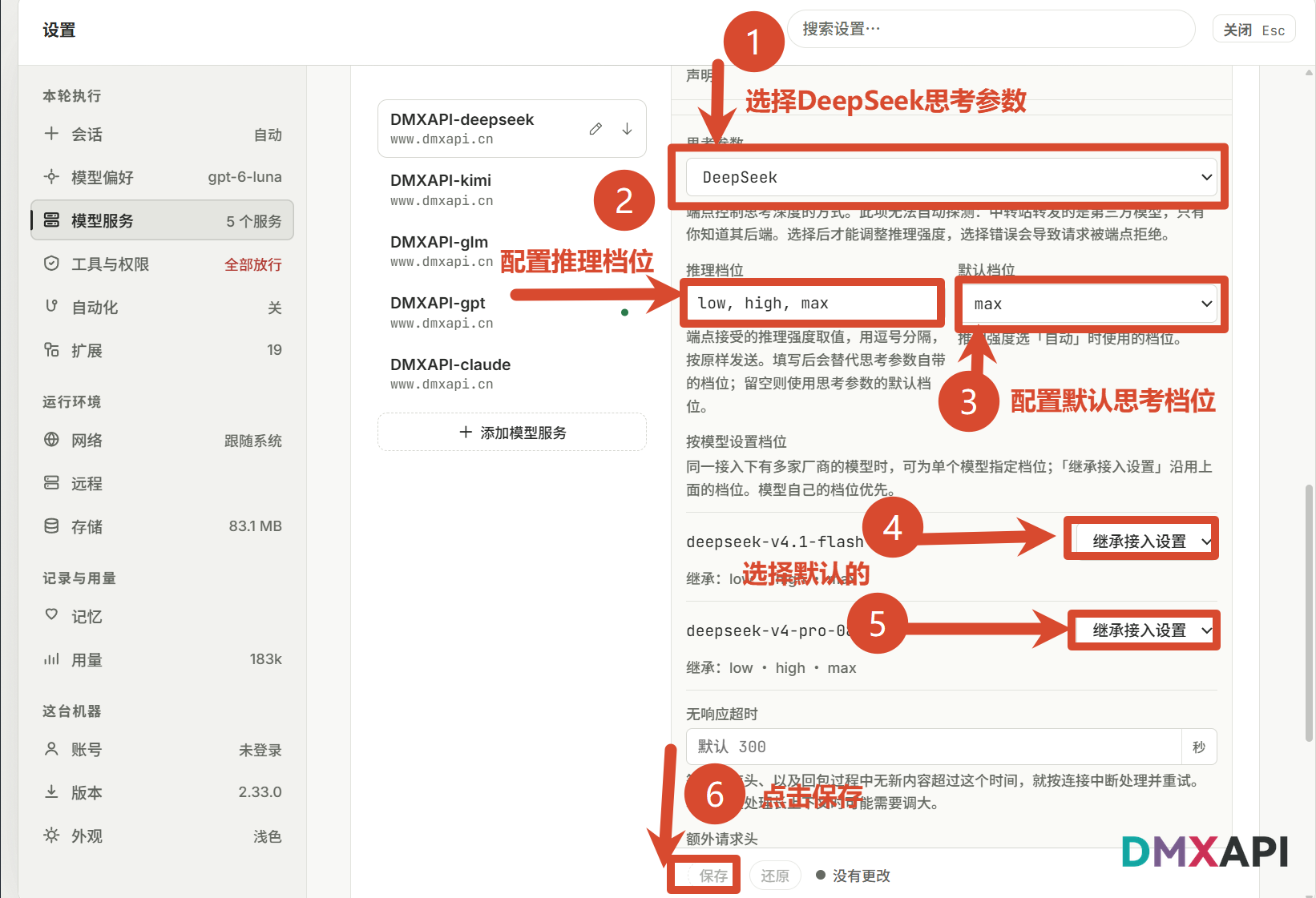The width and height of the screenshot is (1316, 898).
Task: Open the 账号 settings section
Action: [x=163, y=750]
